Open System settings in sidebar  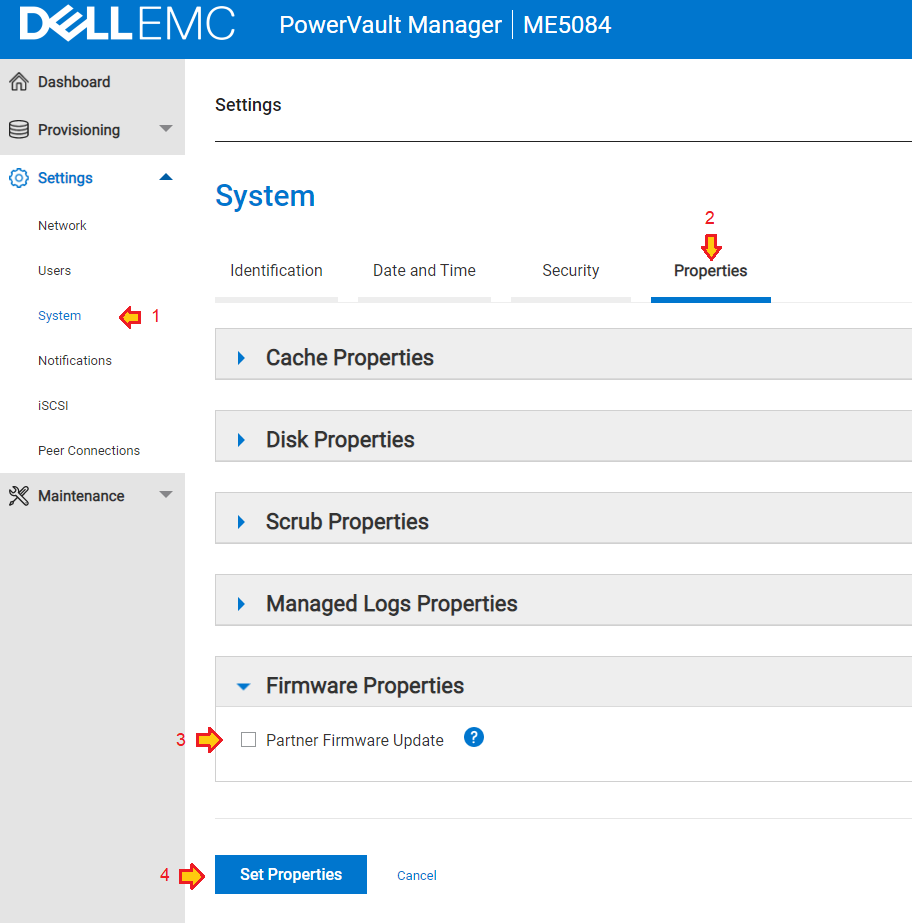click(x=59, y=316)
